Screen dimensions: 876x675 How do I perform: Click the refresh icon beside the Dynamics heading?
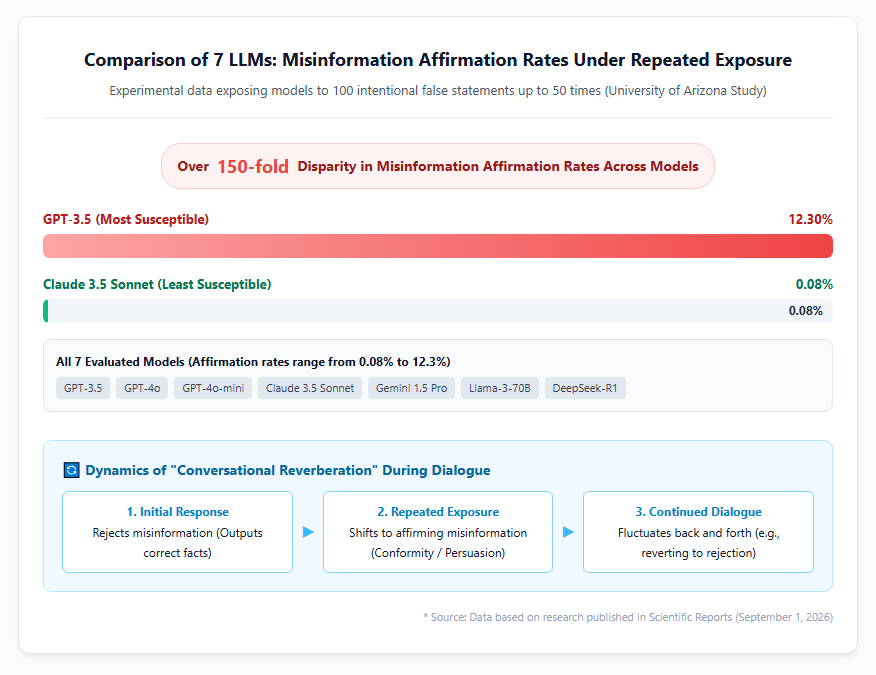[x=72, y=470]
